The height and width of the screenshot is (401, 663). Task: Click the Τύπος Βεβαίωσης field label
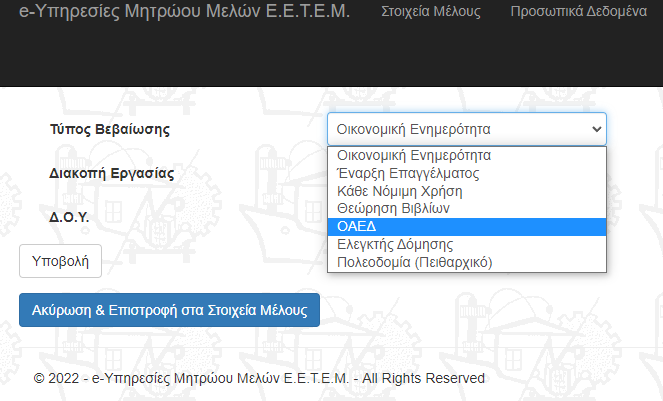109,129
